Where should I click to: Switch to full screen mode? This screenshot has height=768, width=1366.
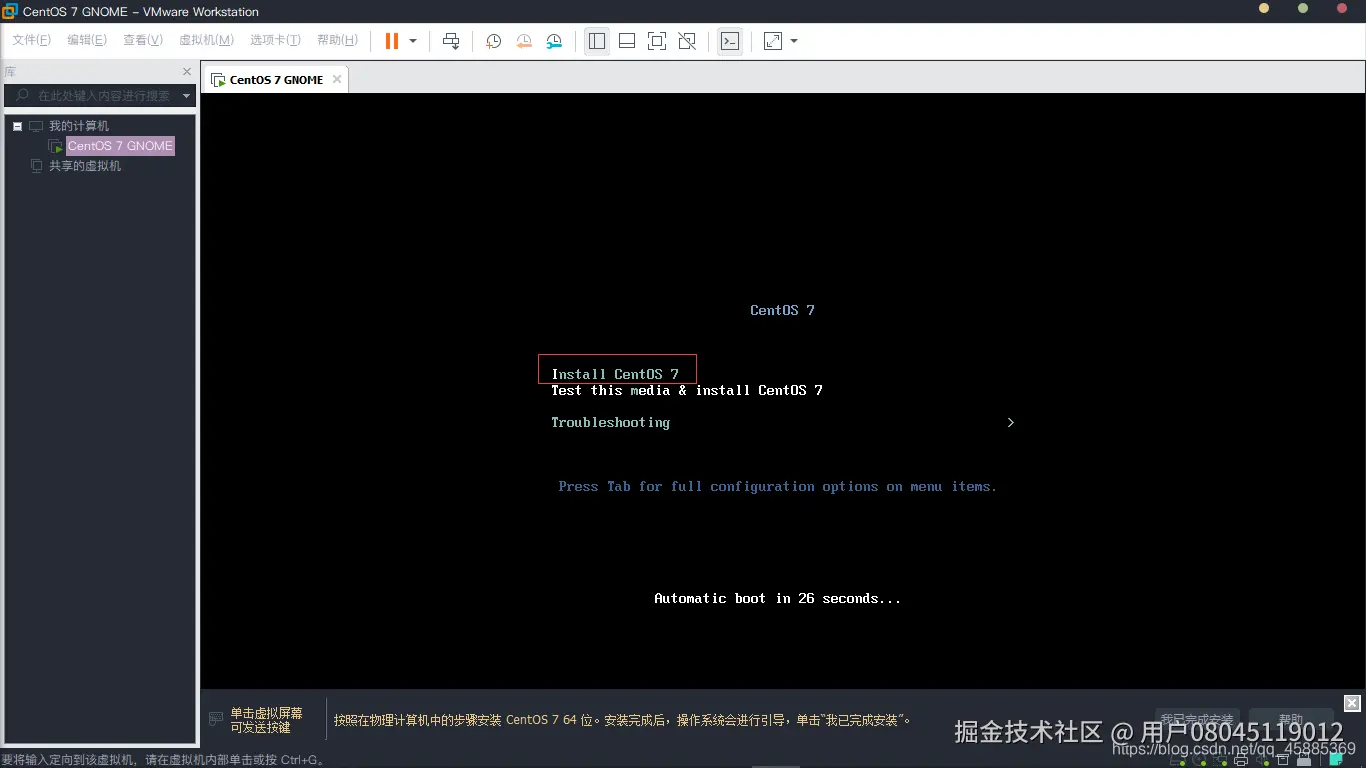(x=656, y=41)
